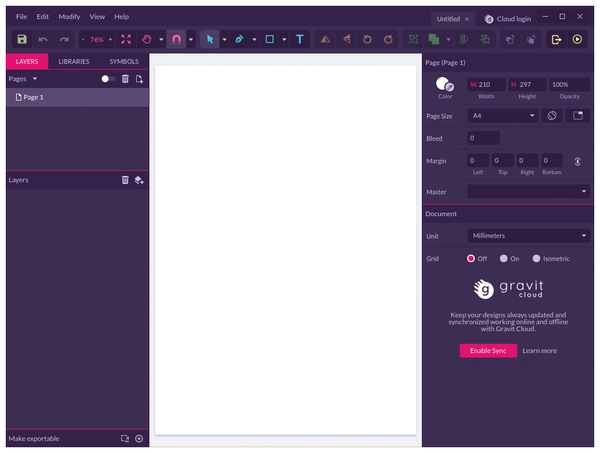Click the Enable Sync button
The height and width of the screenshot is (453, 600).
tap(488, 350)
